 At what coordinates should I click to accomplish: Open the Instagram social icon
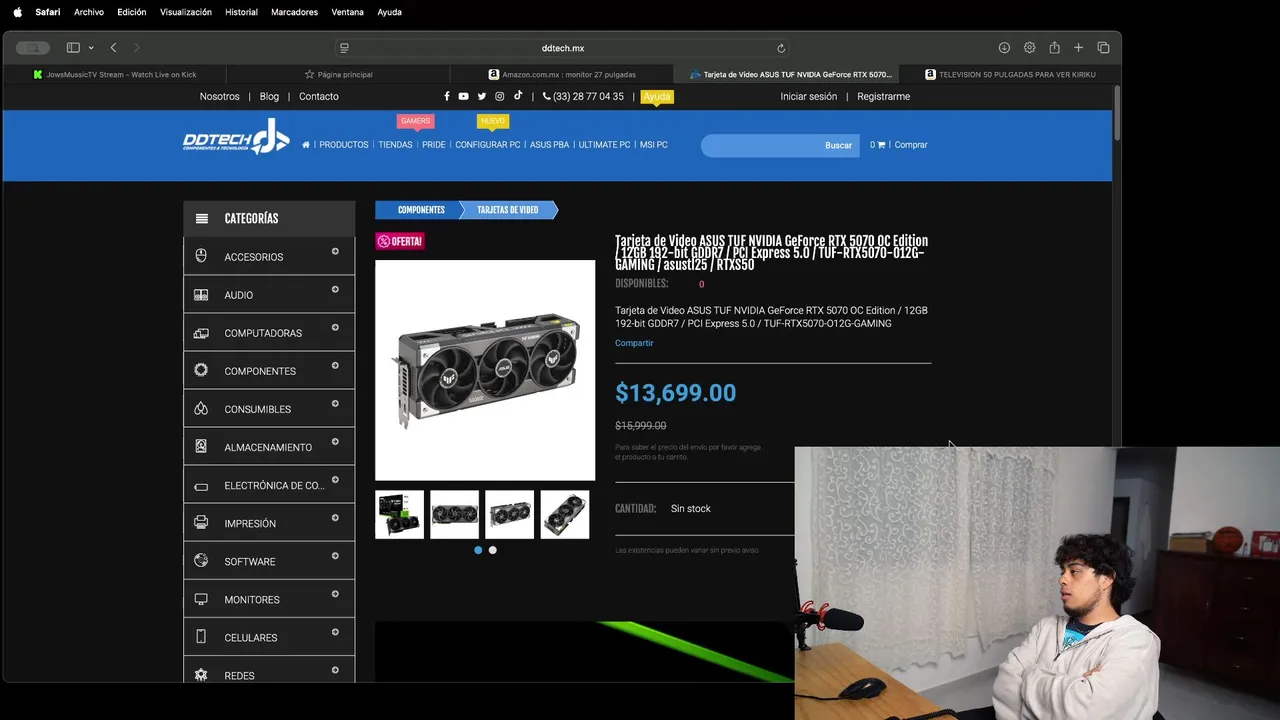pyautogui.click(x=500, y=96)
